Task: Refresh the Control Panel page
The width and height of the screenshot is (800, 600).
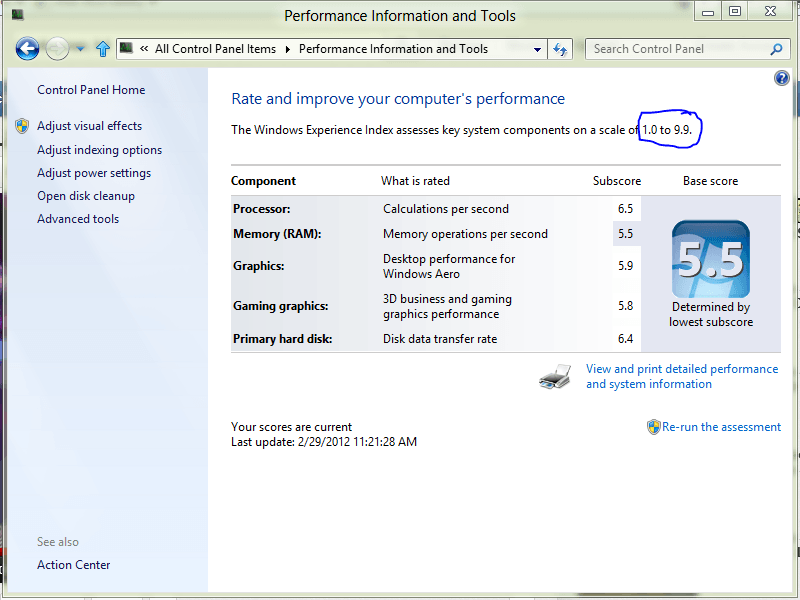Action: [x=561, y=49]
